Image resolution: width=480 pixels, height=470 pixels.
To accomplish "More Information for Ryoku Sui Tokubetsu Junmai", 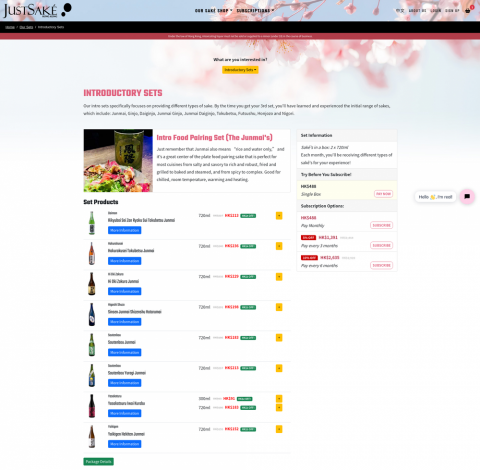I will pyautogui.click(x=124, y=230).
